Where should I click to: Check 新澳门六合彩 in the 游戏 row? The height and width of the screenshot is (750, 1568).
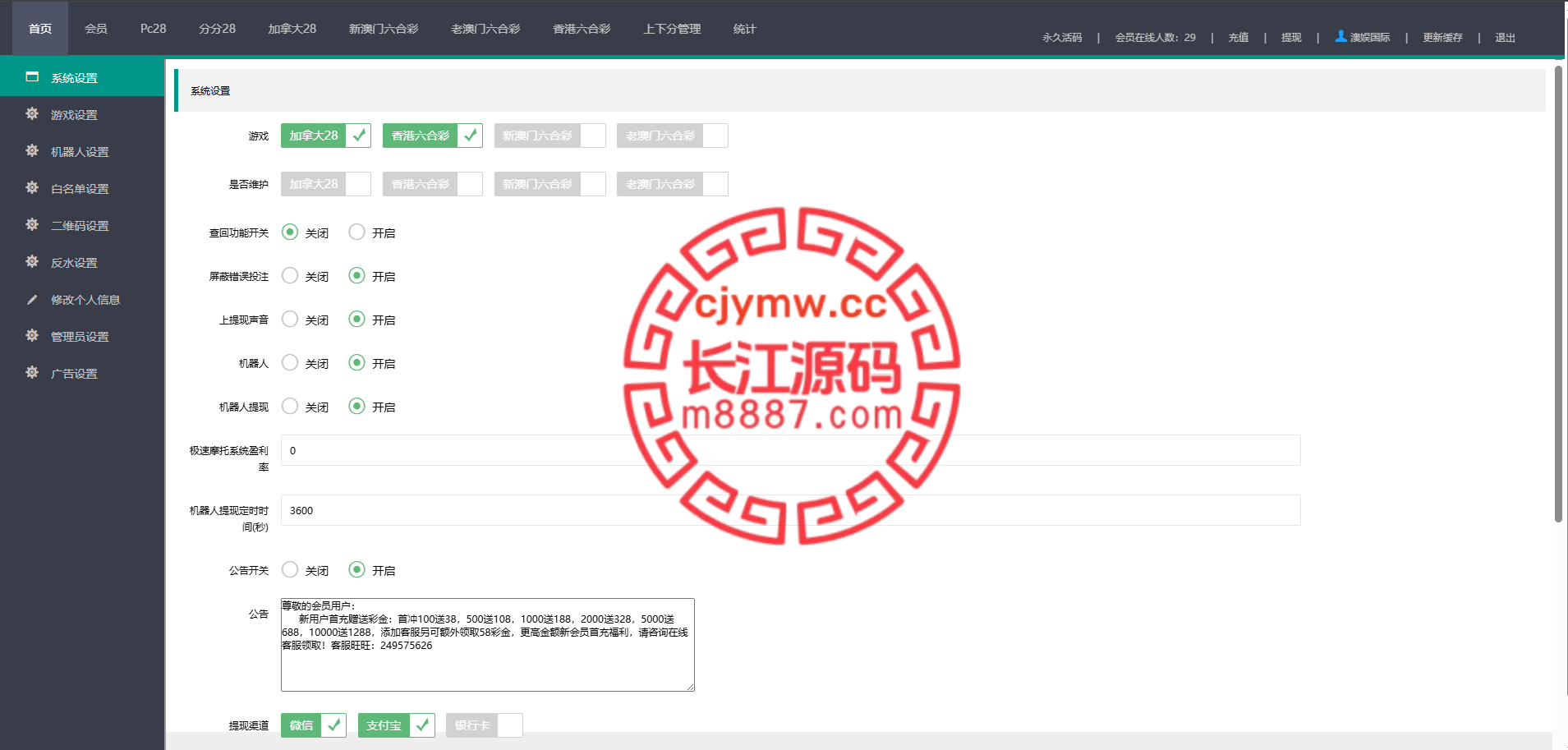550,136
